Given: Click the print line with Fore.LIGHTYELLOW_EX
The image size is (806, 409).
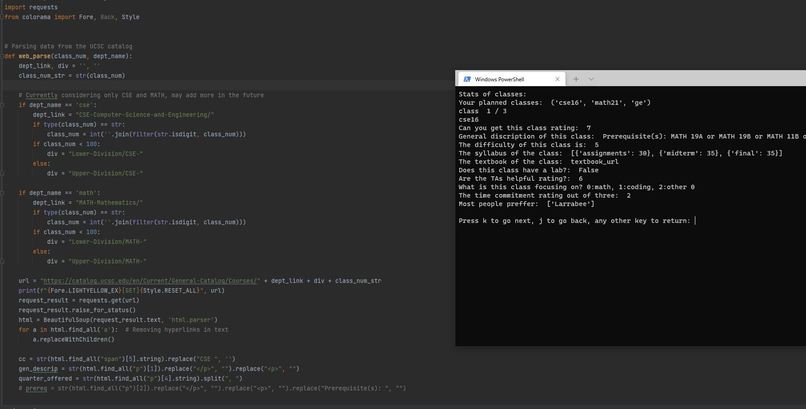Looking at the screenshot, I should click(x=121, y=290).
